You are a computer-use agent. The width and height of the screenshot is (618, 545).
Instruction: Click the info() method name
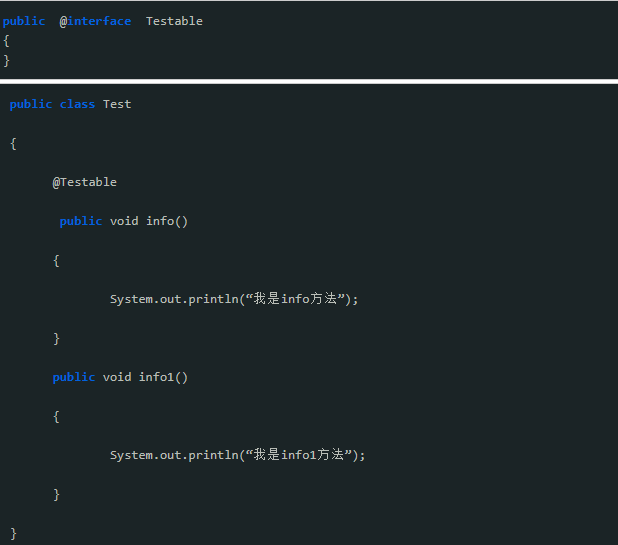pos(167,221)
